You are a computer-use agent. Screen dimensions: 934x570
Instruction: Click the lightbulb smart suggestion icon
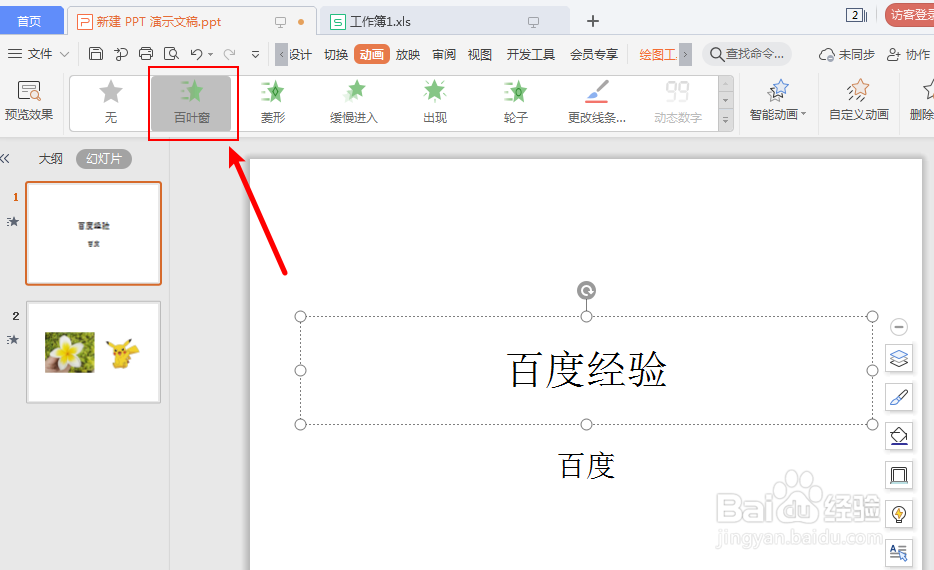click(x=899, y=514)
